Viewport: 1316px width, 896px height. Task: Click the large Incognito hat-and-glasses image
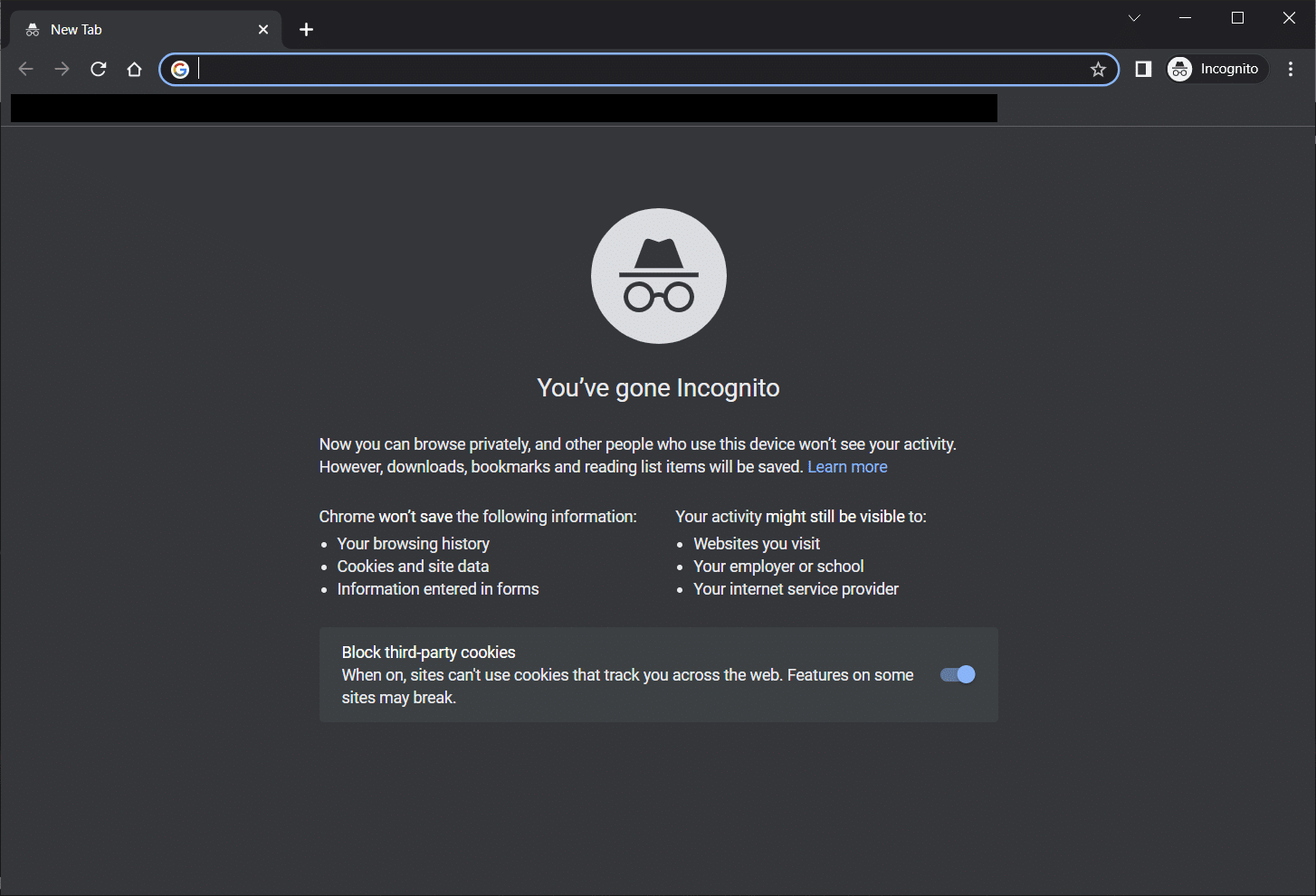point(659,276)
